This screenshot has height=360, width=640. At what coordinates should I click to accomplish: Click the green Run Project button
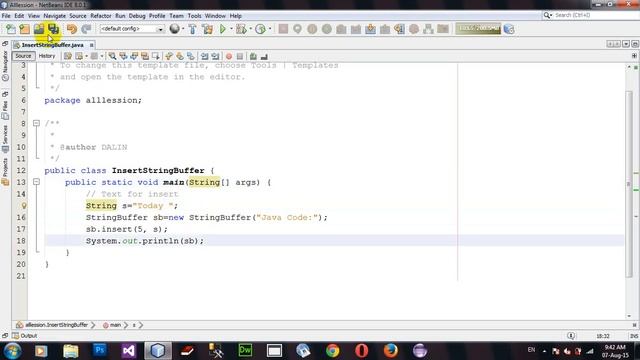pyautogui.click(x=223, y=29)
